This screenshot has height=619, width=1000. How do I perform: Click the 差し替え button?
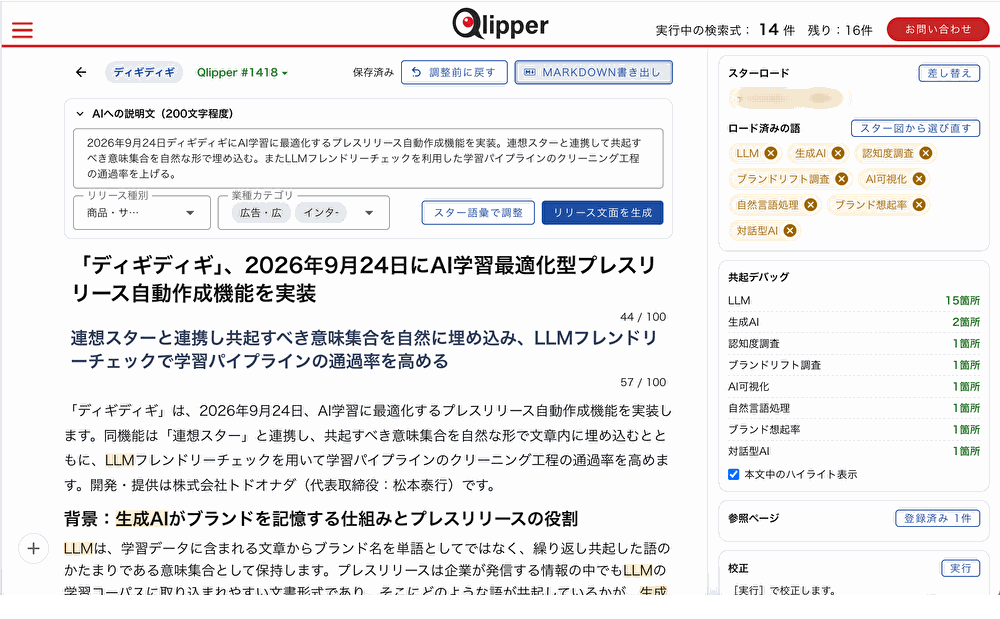coord(949,73)
